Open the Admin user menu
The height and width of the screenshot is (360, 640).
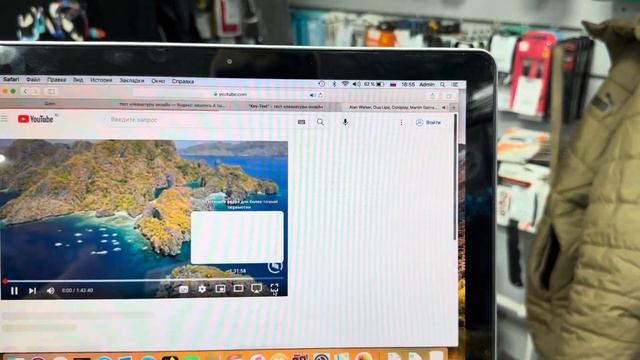427,84
